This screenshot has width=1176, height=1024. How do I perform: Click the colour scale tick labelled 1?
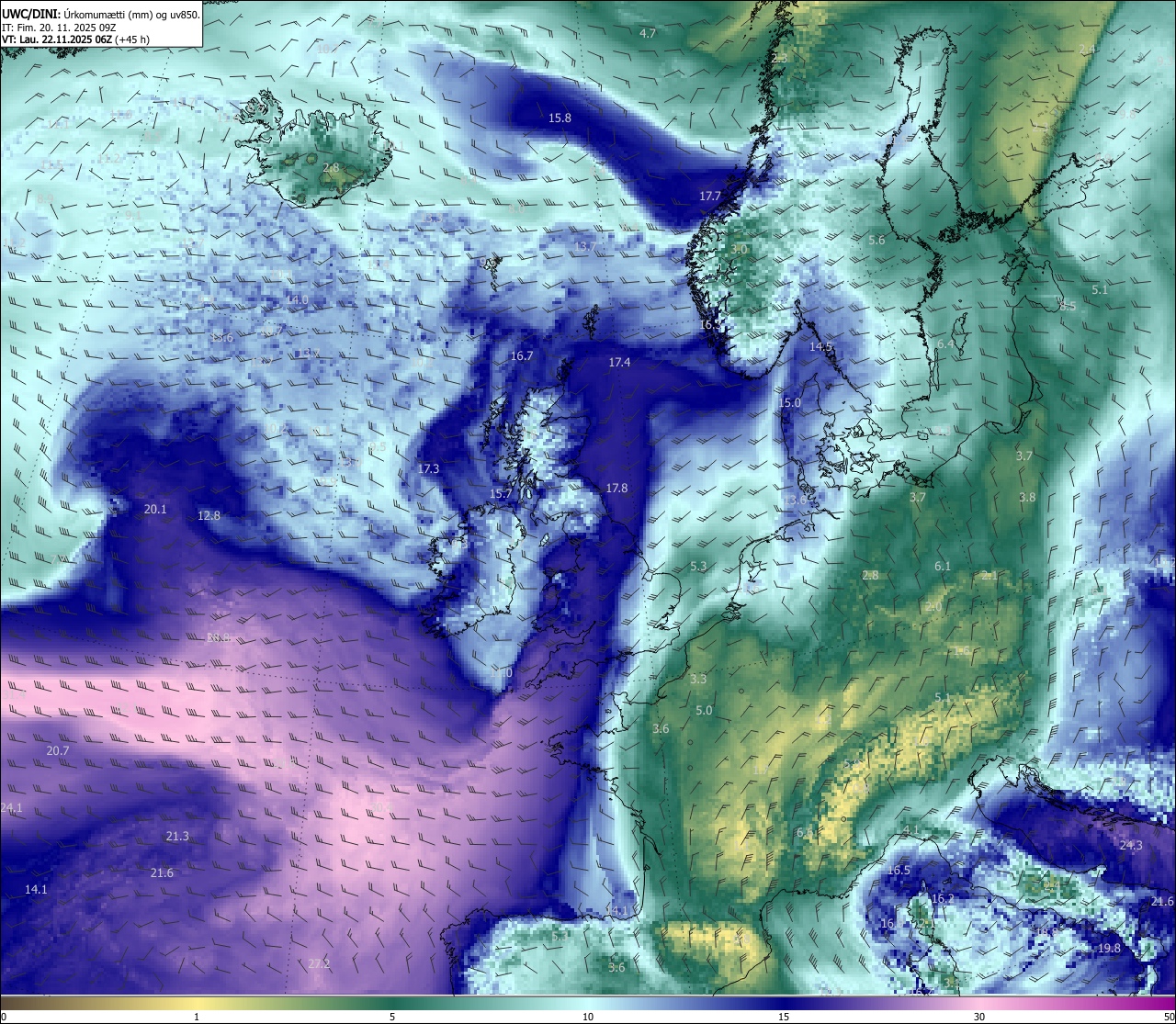197,1017
